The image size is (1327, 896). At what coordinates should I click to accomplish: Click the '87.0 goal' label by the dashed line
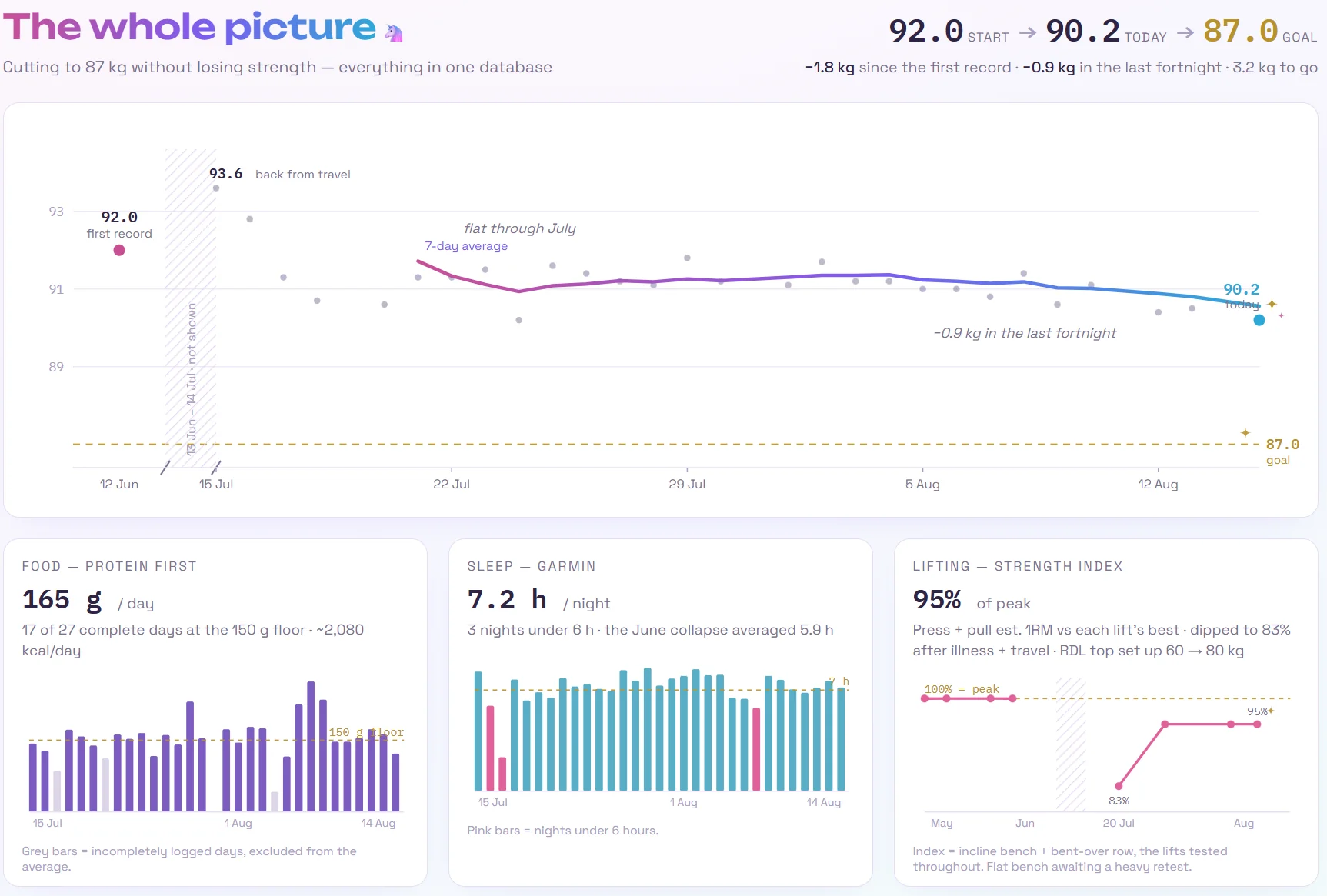[x=1282, y=451]
